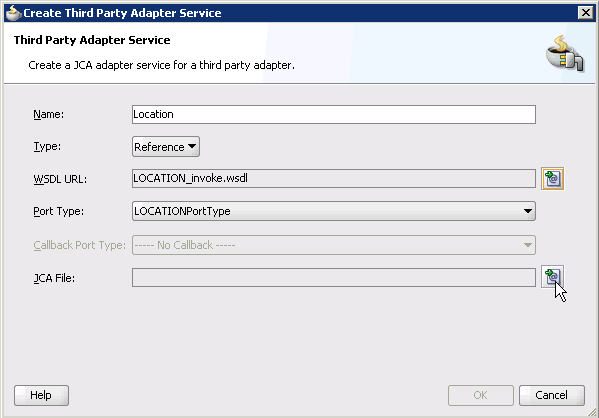Click the WSDL URL text field

(x=333, y=178)
